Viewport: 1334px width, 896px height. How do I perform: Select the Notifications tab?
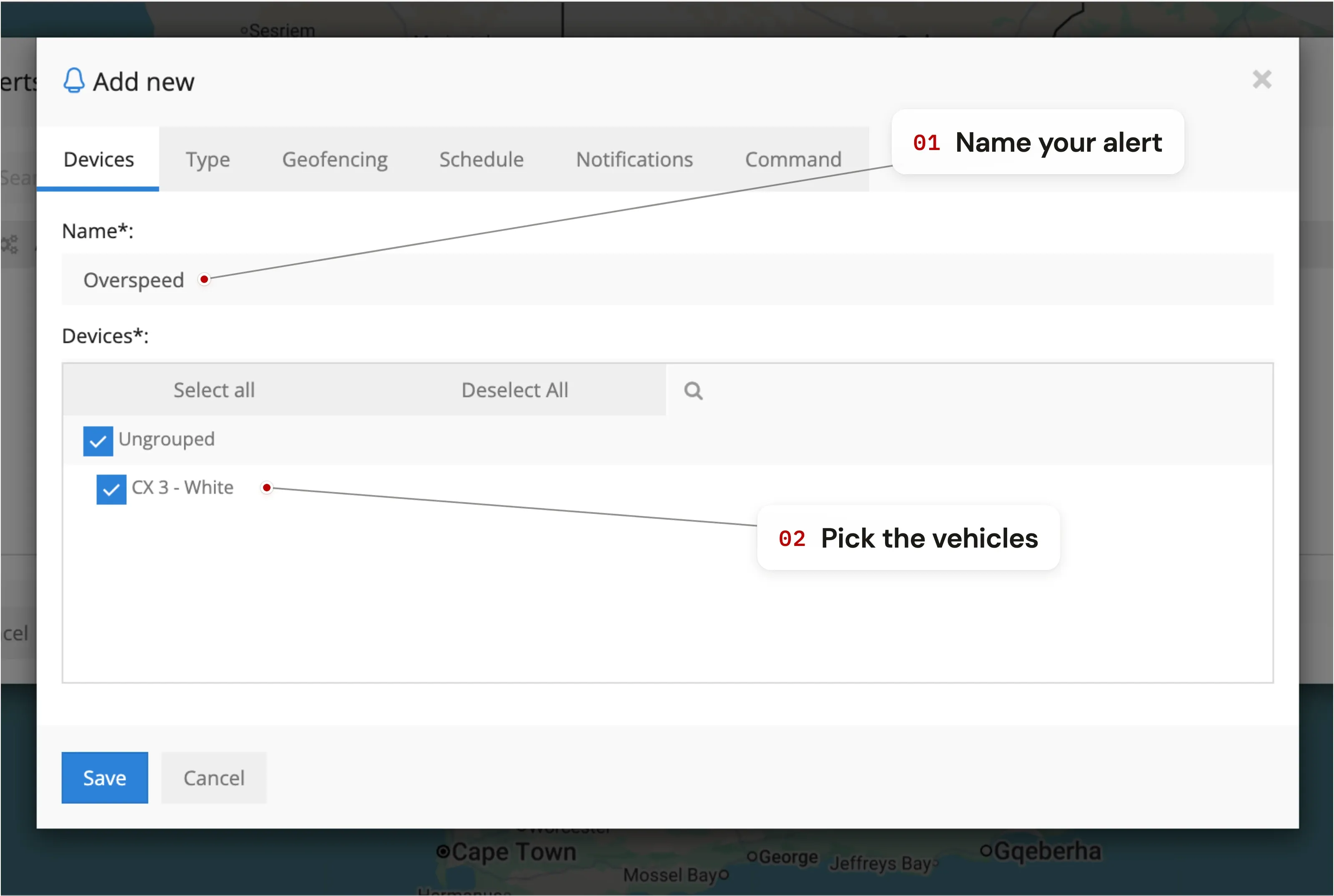point(634,160)
